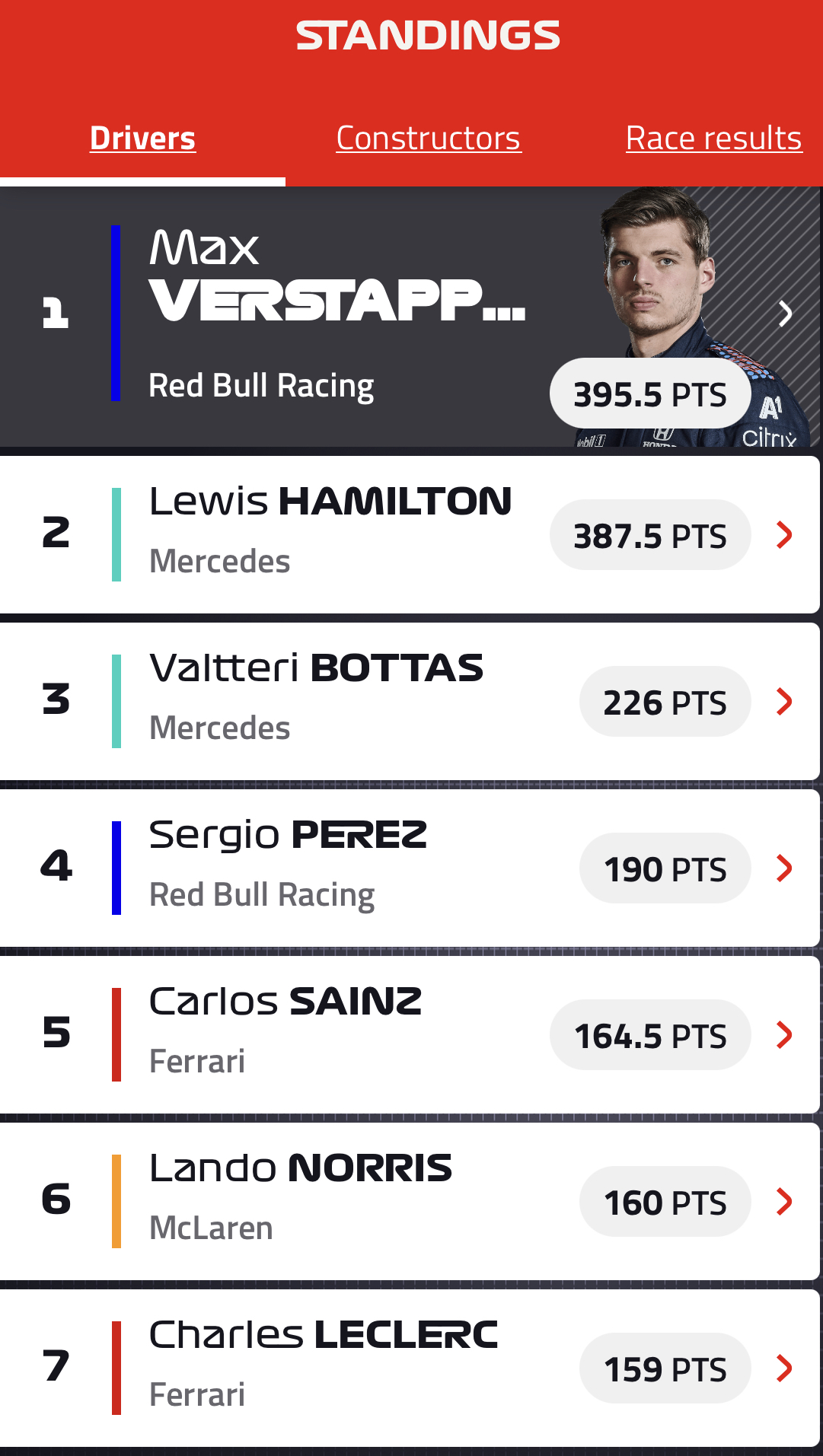
Task: Click Hamilton's 387.5 PTS pill
Action: coord(650,535)
